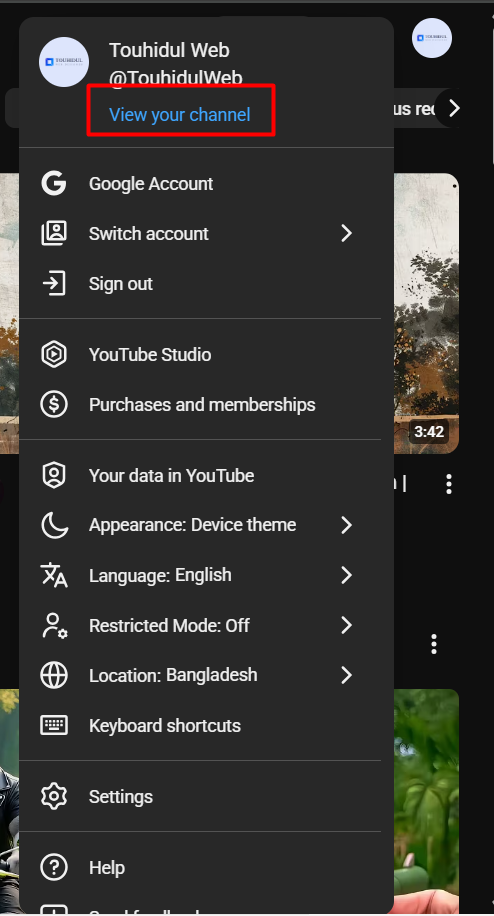Click the shield data privacy icon
Image resolution: width=494 pixels, height=916 pixels.
(54, 475)
